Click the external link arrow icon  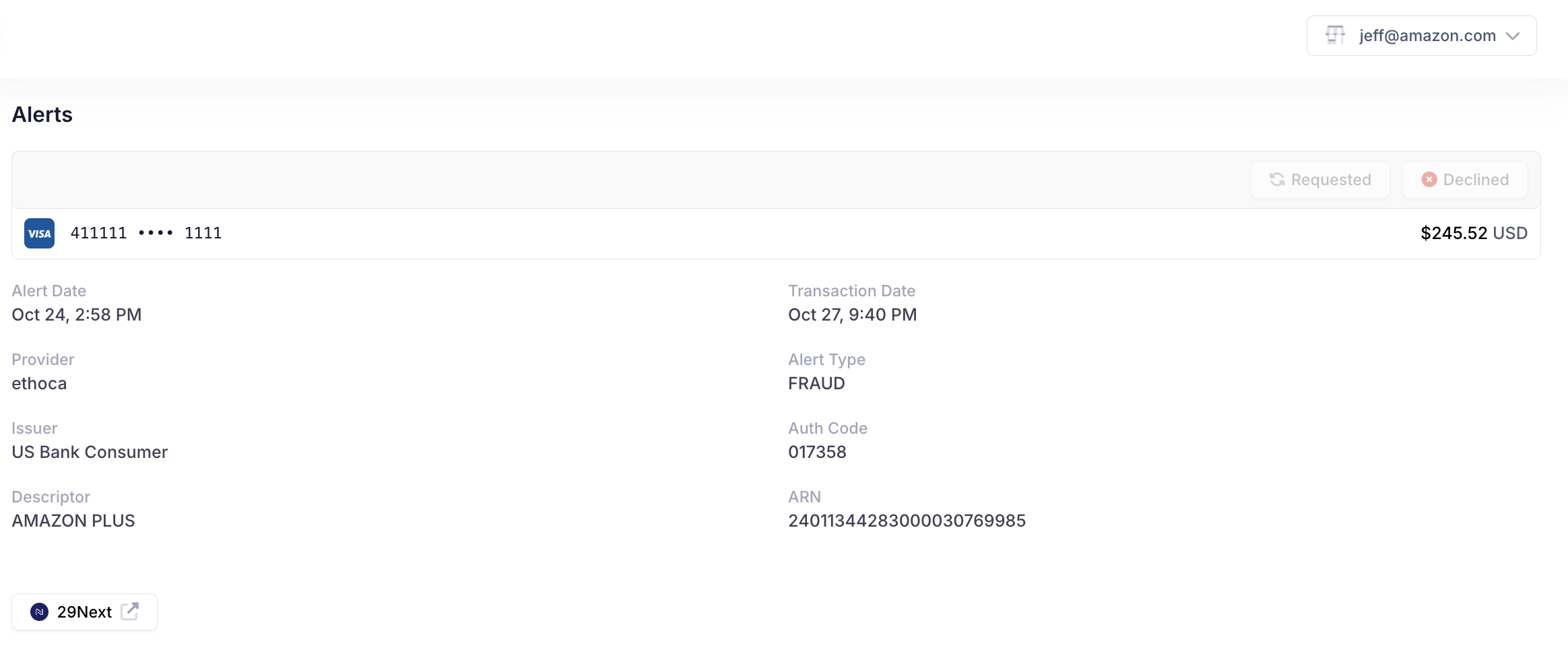129,612
